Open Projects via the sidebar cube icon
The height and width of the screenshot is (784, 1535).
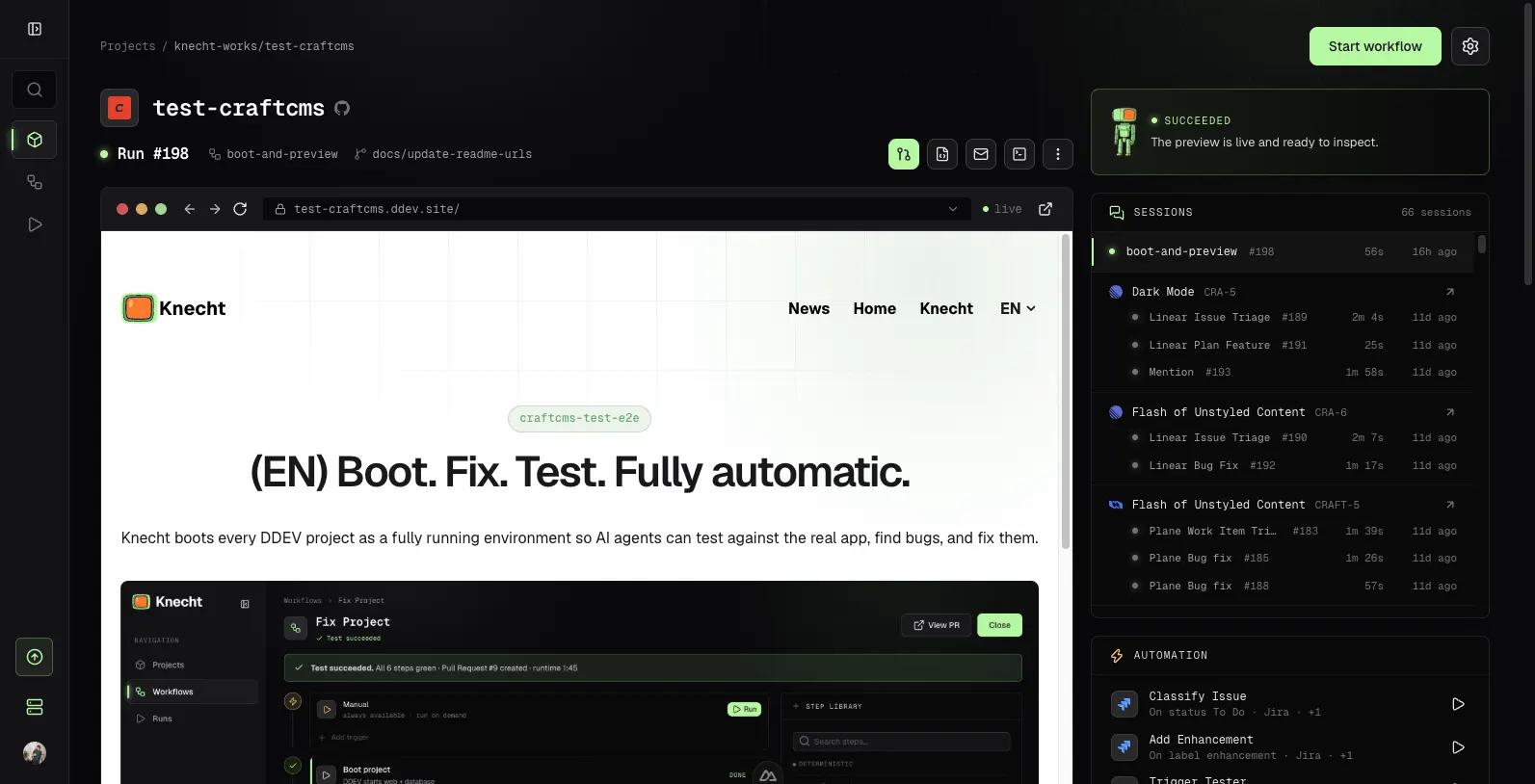[35, 140]
